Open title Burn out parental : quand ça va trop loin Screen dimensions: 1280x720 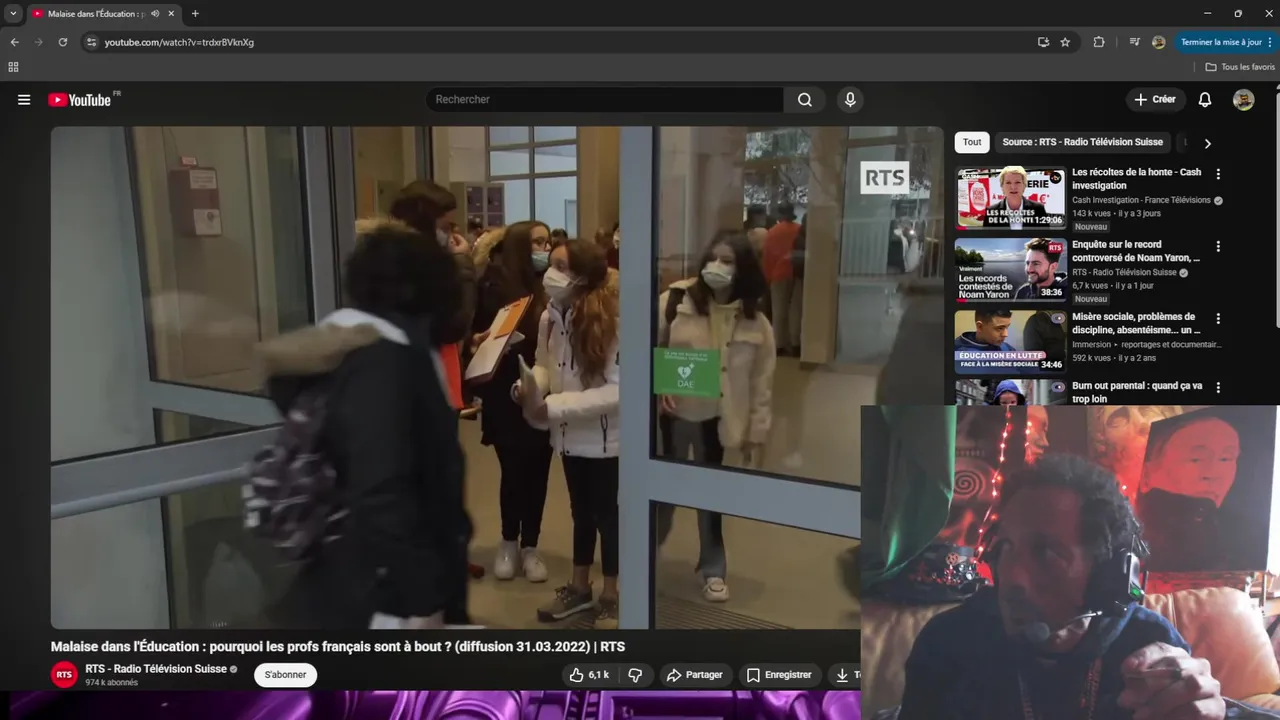tap(1137, 392)
